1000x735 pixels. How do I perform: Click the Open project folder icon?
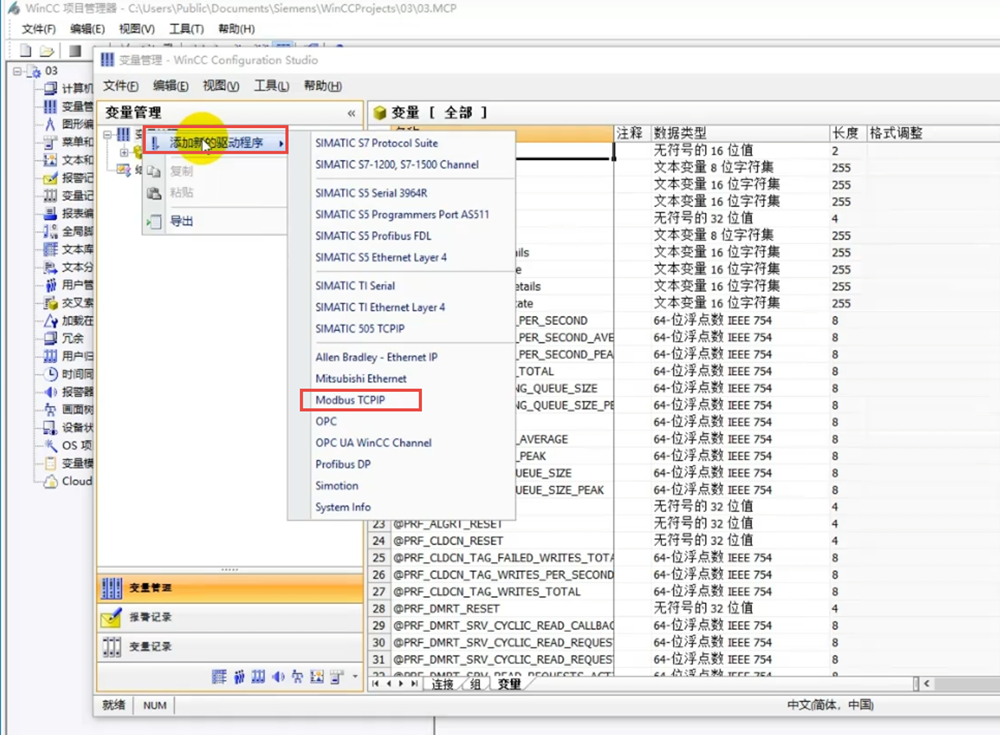coord(47,50)
